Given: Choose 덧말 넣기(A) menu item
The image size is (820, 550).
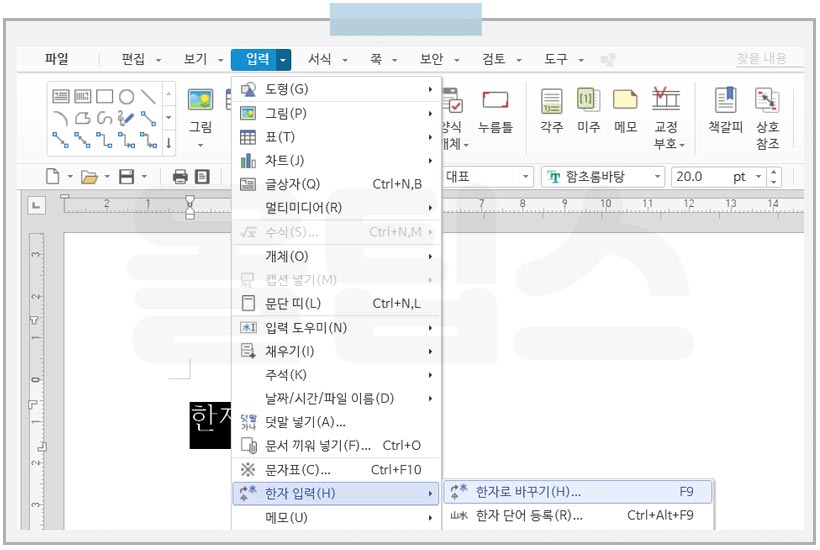Looking at the screenshot, I should pyautogui.click(x=336, y=422).
